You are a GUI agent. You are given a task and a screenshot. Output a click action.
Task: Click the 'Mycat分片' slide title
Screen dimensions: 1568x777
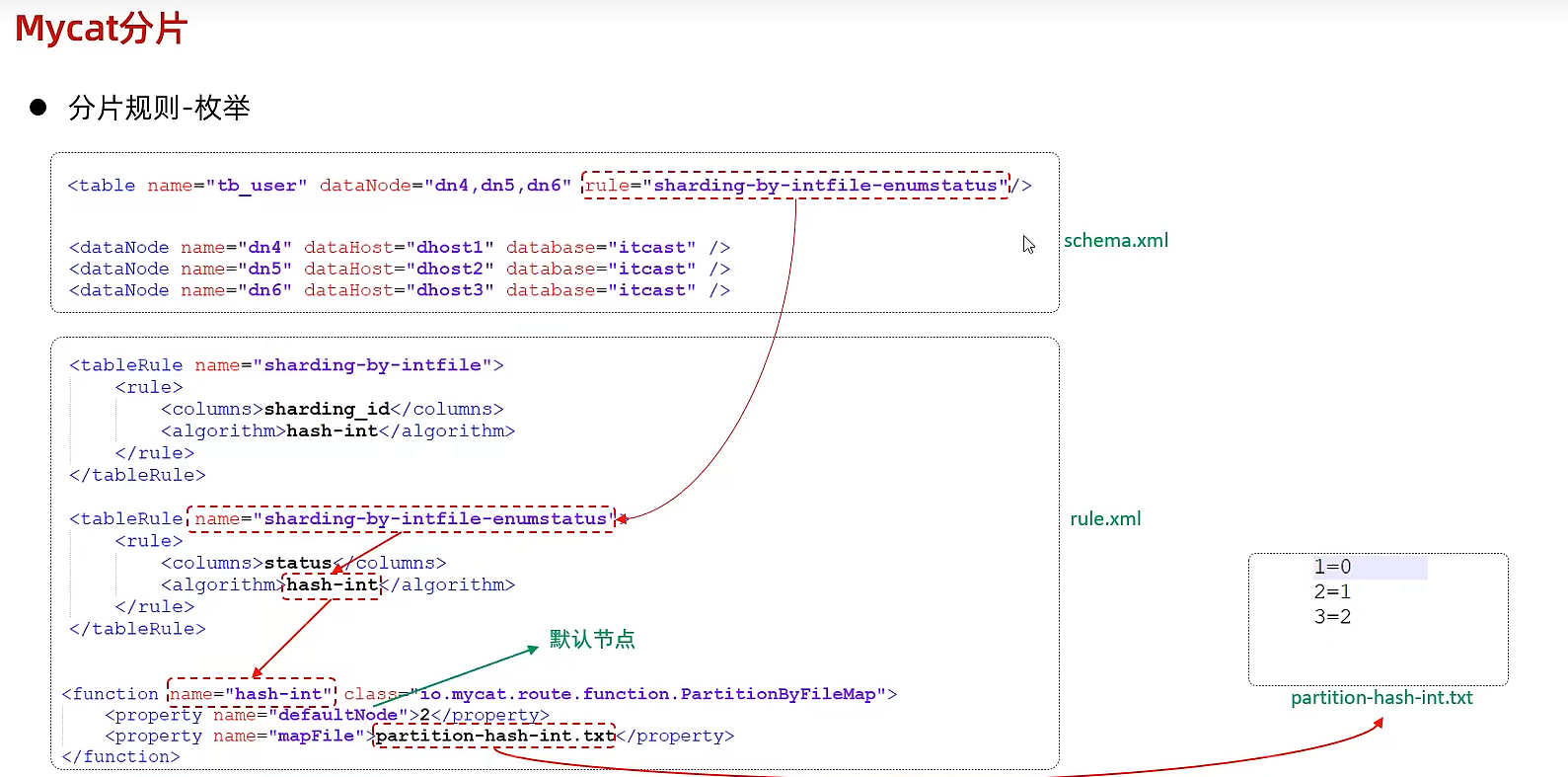(101, 29)
